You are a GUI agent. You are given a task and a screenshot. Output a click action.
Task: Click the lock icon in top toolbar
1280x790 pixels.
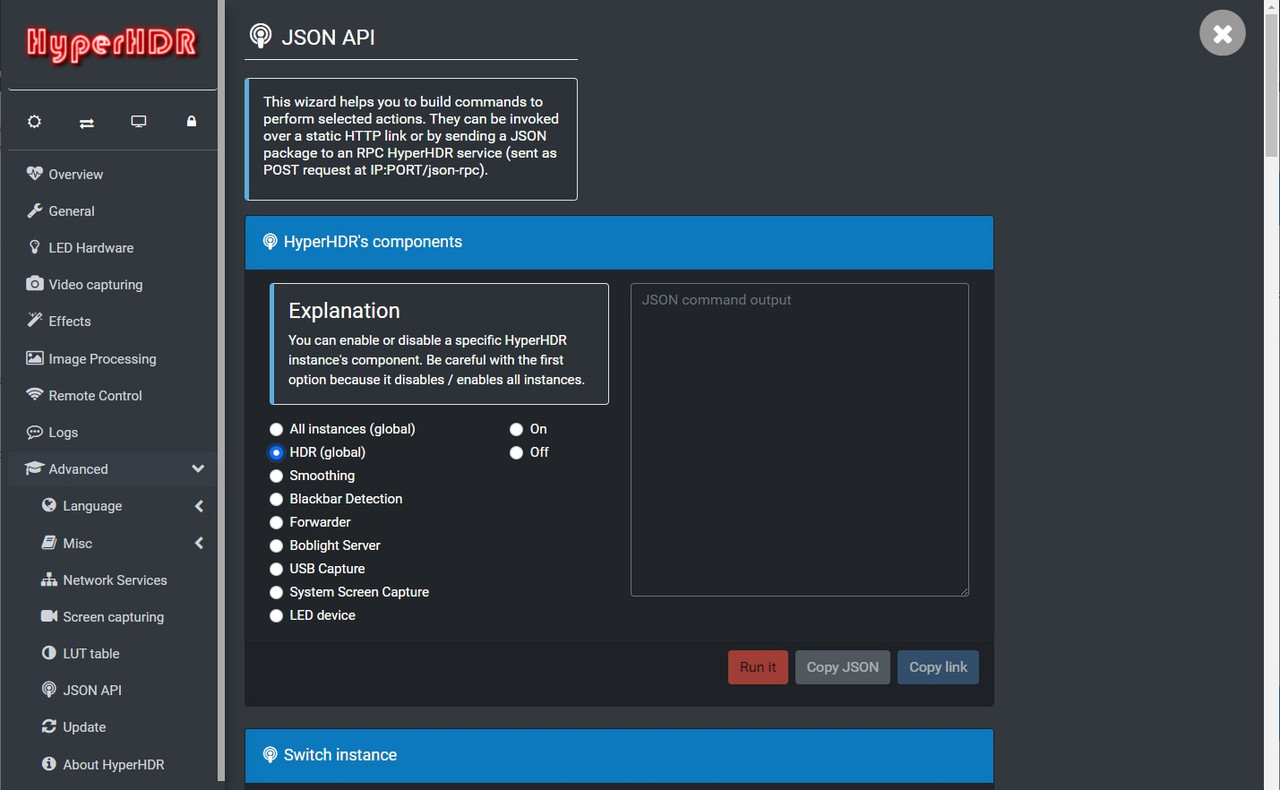191,121
